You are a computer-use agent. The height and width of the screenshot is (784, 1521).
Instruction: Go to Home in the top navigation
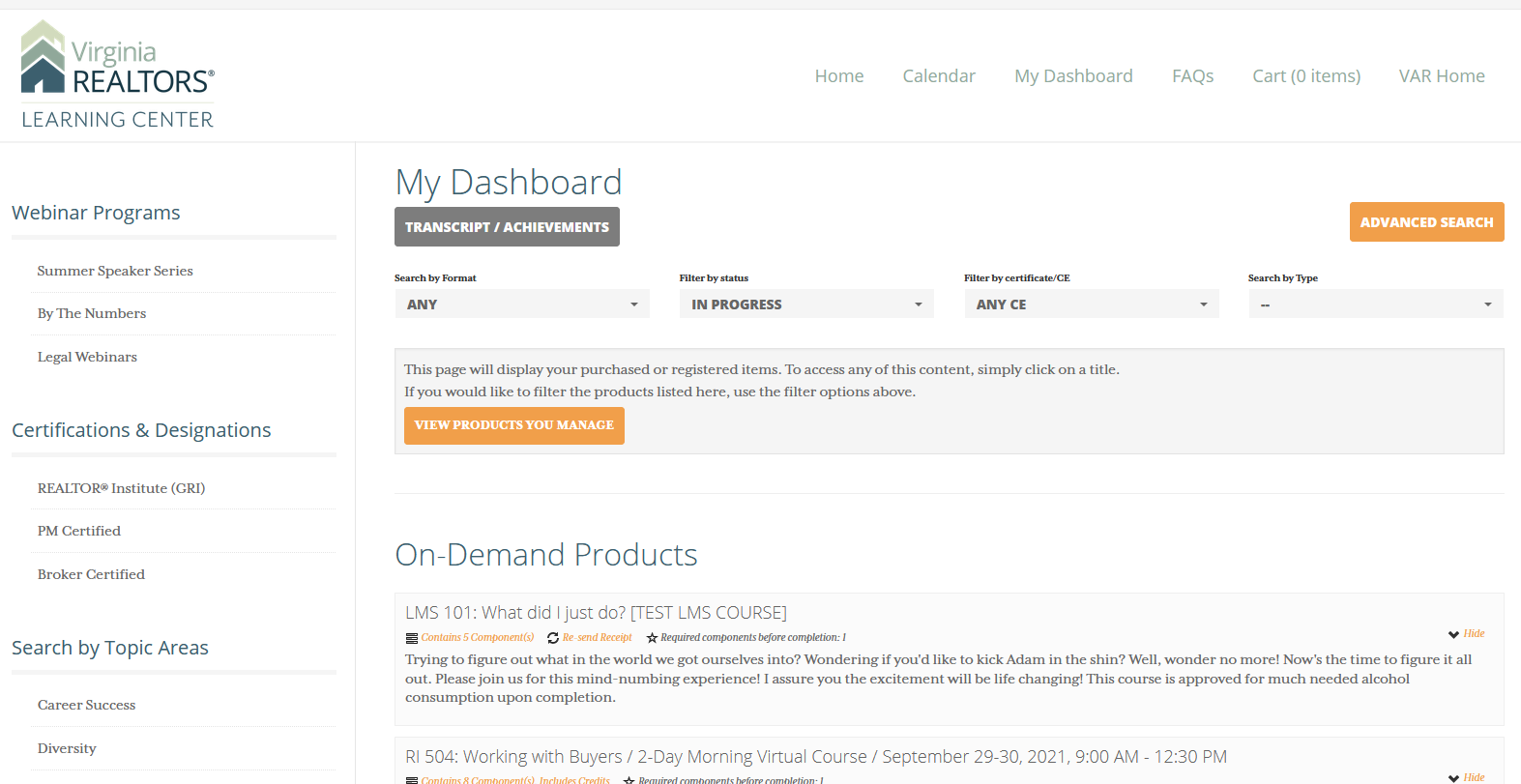(839, 75)
